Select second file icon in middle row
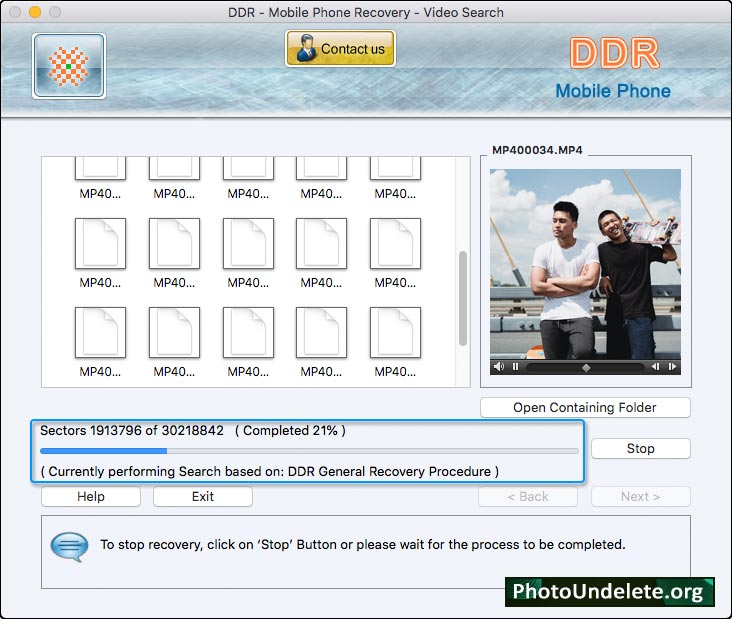 coord(175,244)
